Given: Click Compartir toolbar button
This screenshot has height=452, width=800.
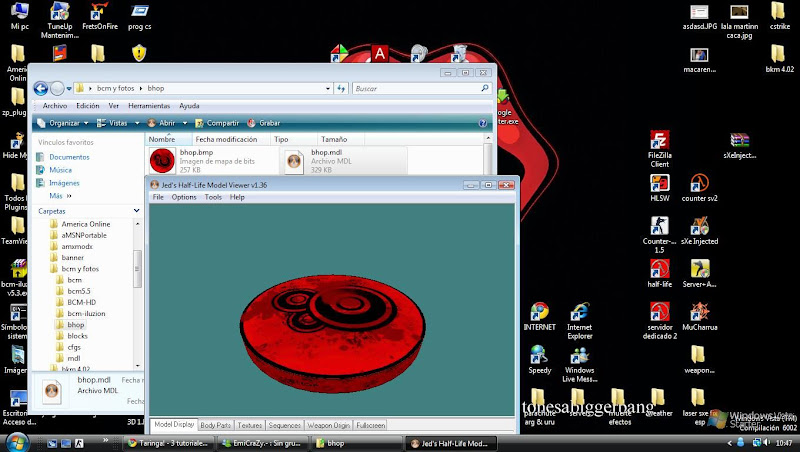Looking at the screenshot, I should pos(217,123).
